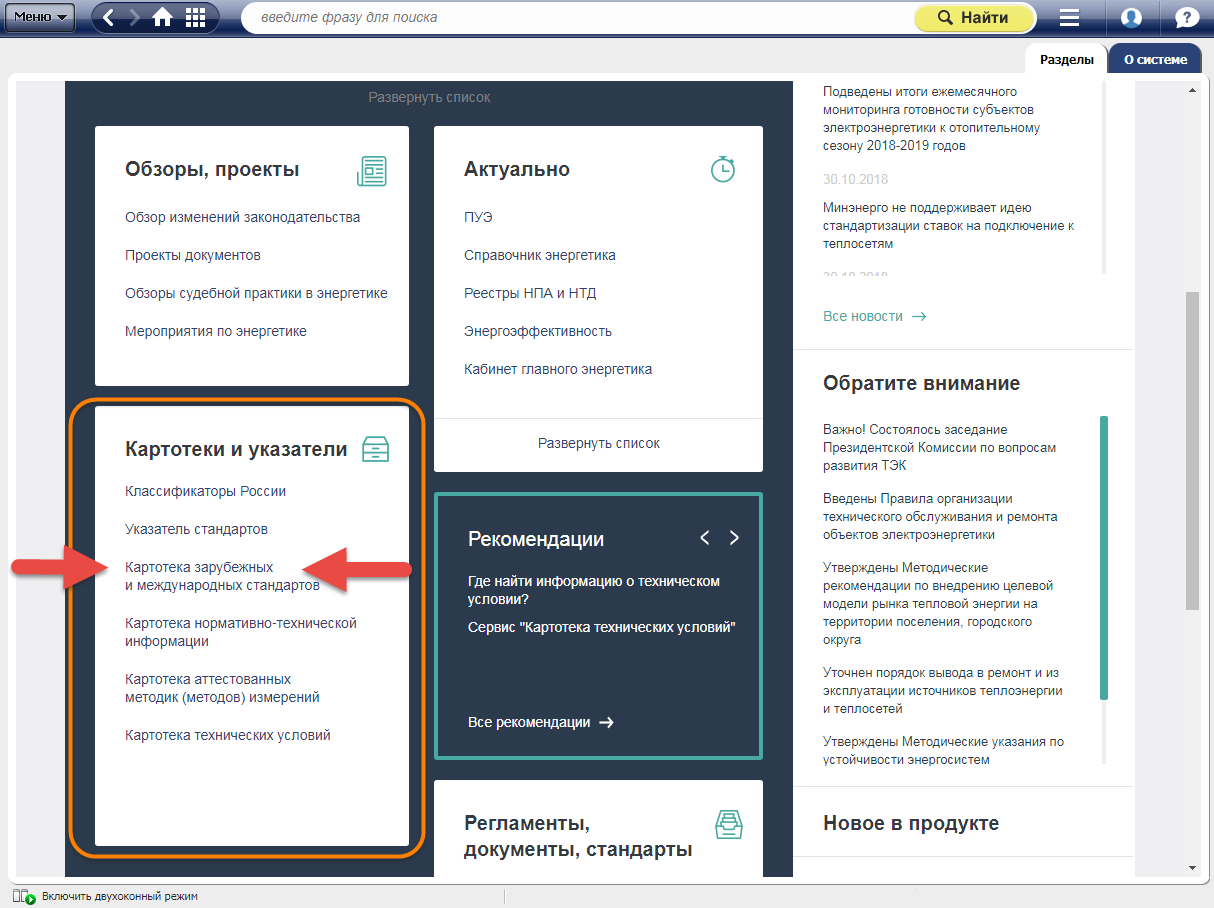The image size is (1214, 908).
Task: Expand list under Актуально card
Action: click(x=598, y=443)
